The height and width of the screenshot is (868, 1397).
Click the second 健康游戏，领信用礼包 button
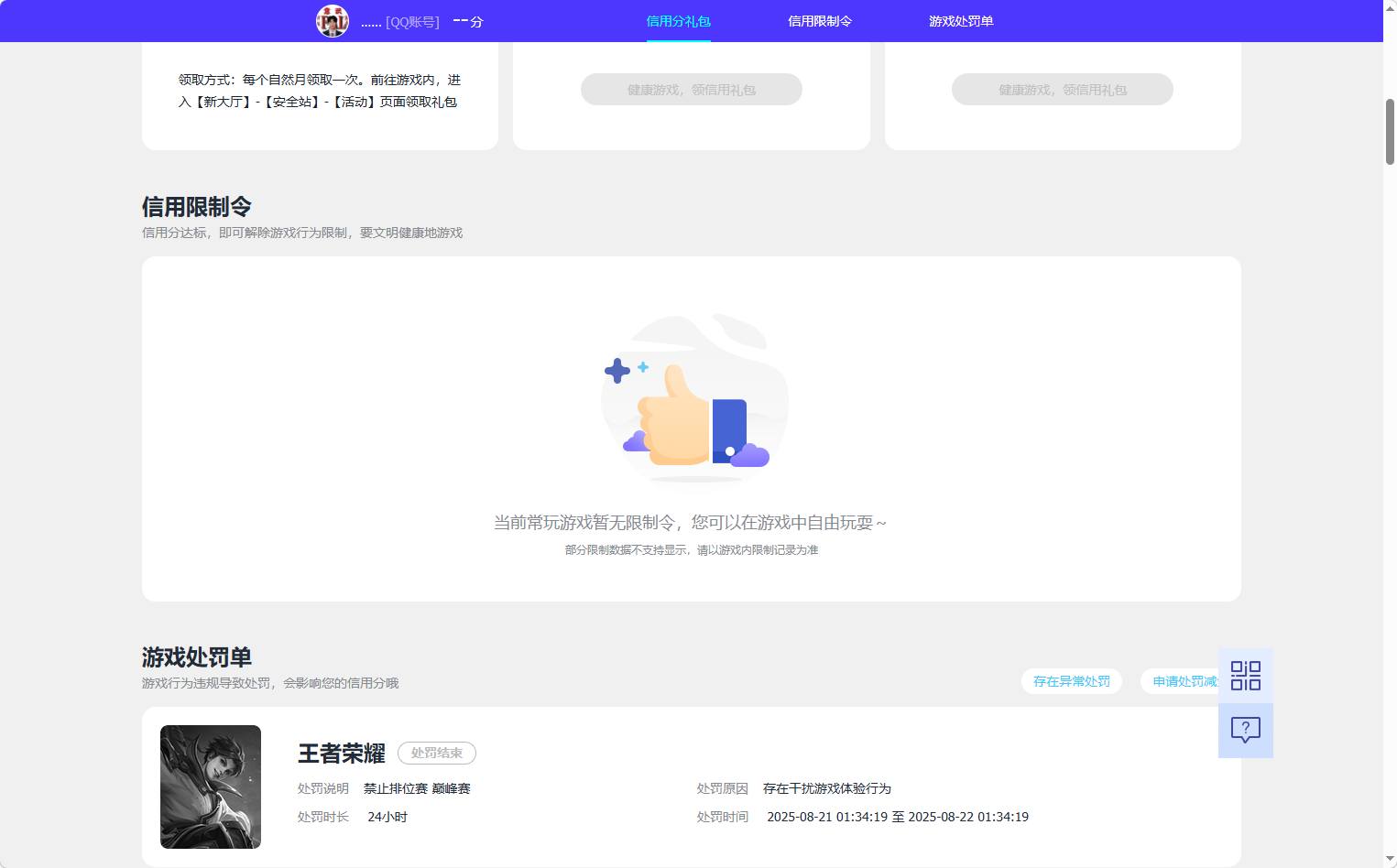click(x=1062, y=89)
